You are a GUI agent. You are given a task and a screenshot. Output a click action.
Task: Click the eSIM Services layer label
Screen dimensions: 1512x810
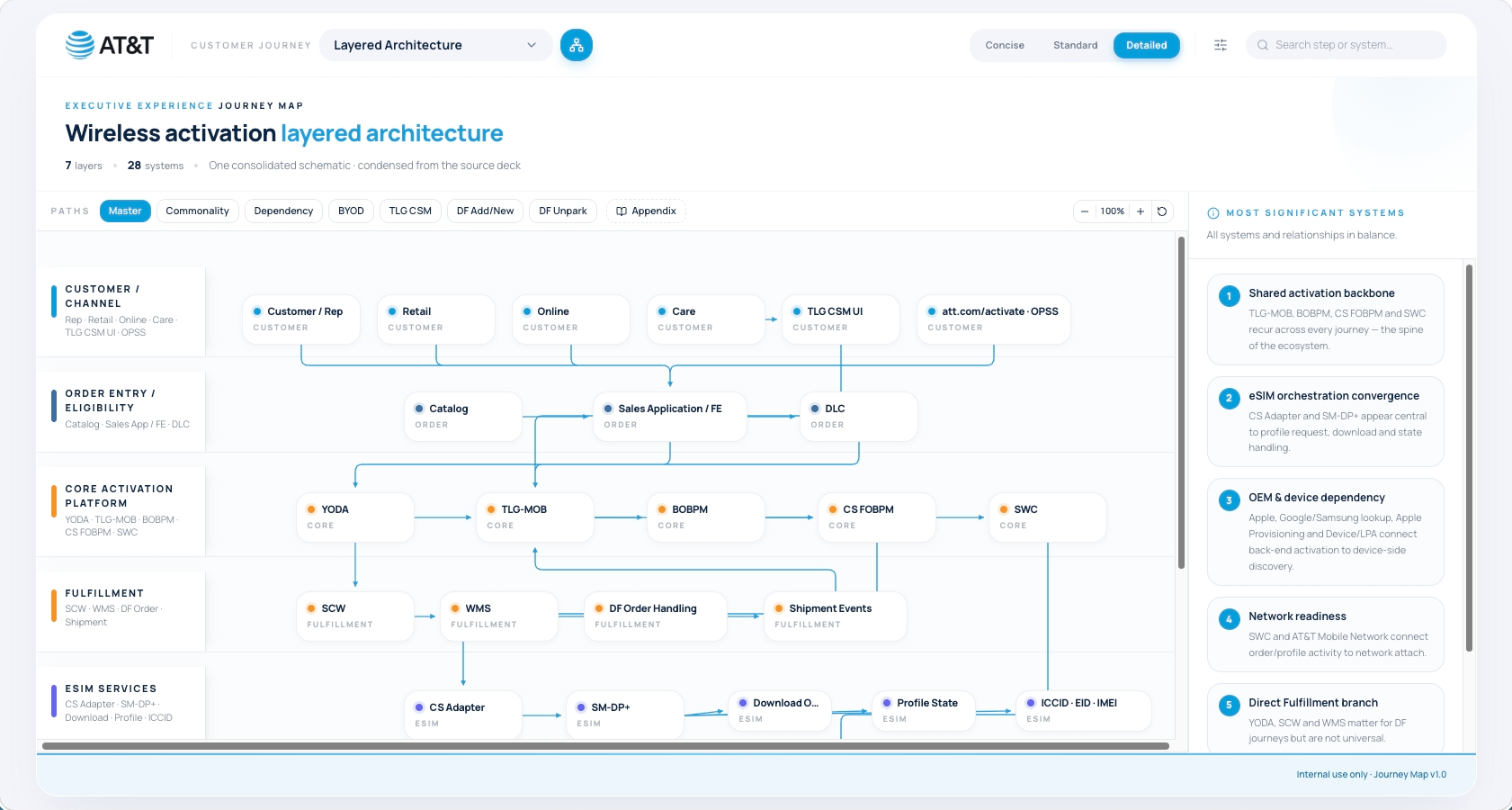coord(121,704)
